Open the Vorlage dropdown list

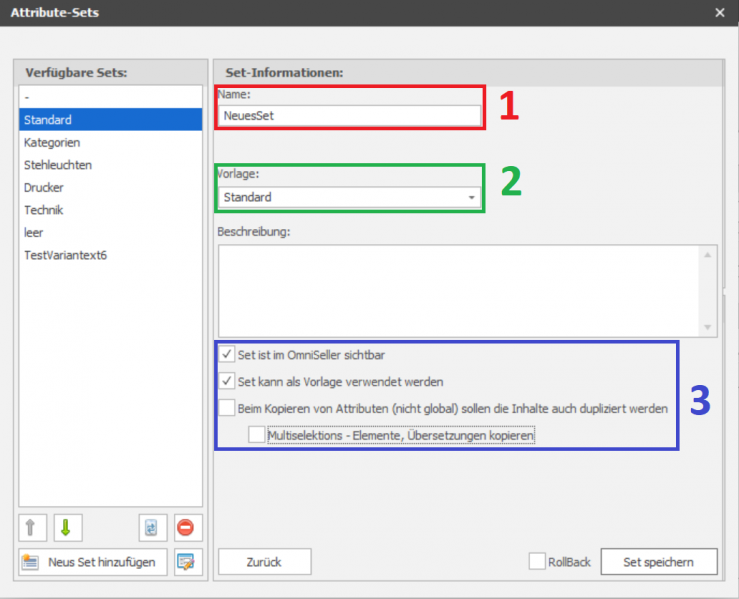coord(471,198)
